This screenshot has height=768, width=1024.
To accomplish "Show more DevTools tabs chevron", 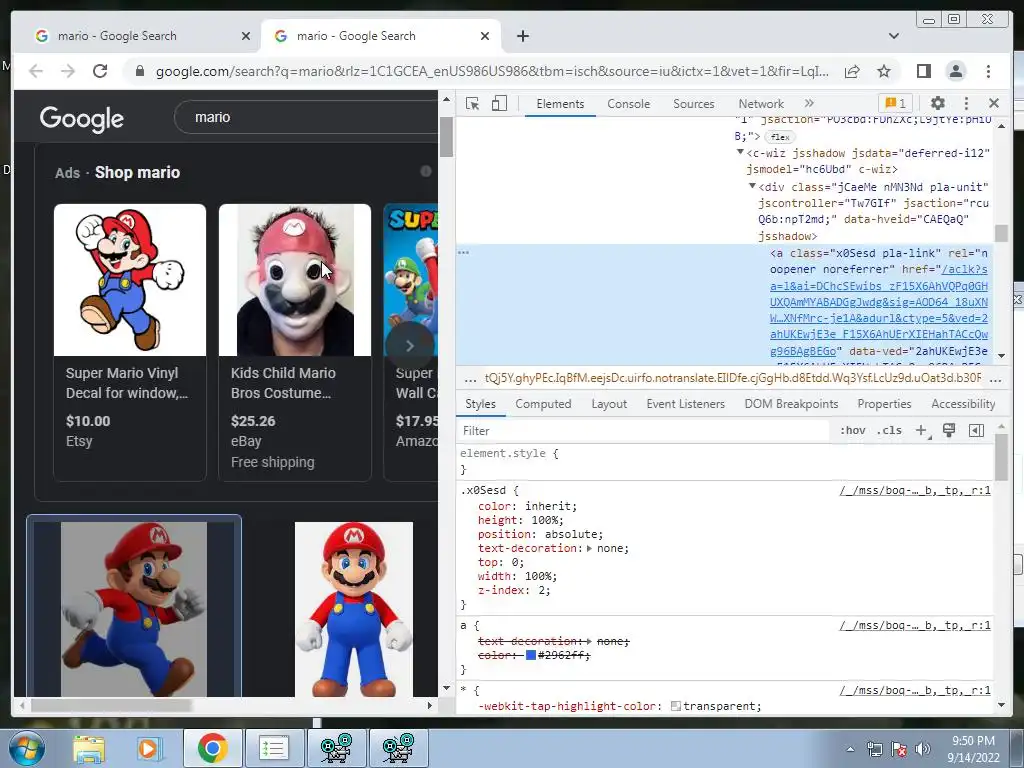I will click(809, 103).
